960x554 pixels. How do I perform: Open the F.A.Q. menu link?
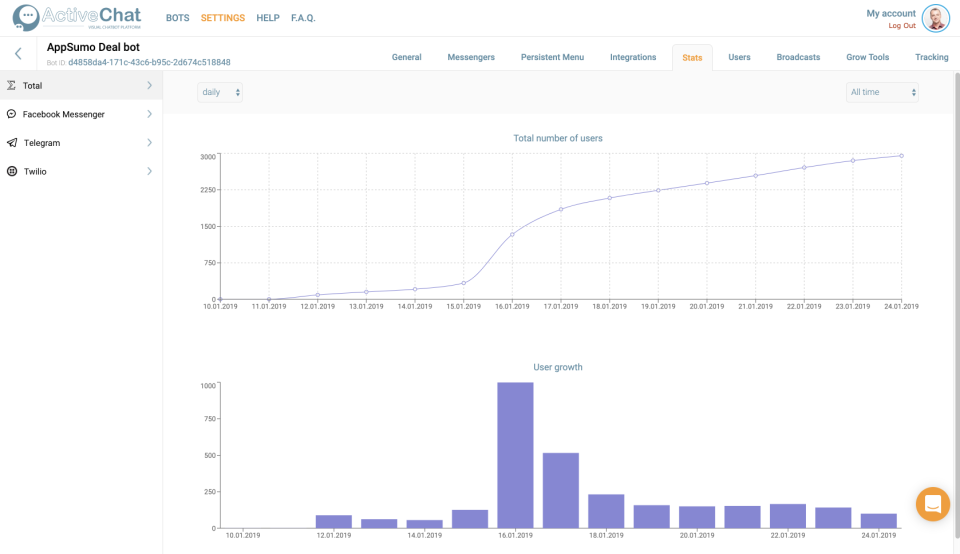(303, 18)
